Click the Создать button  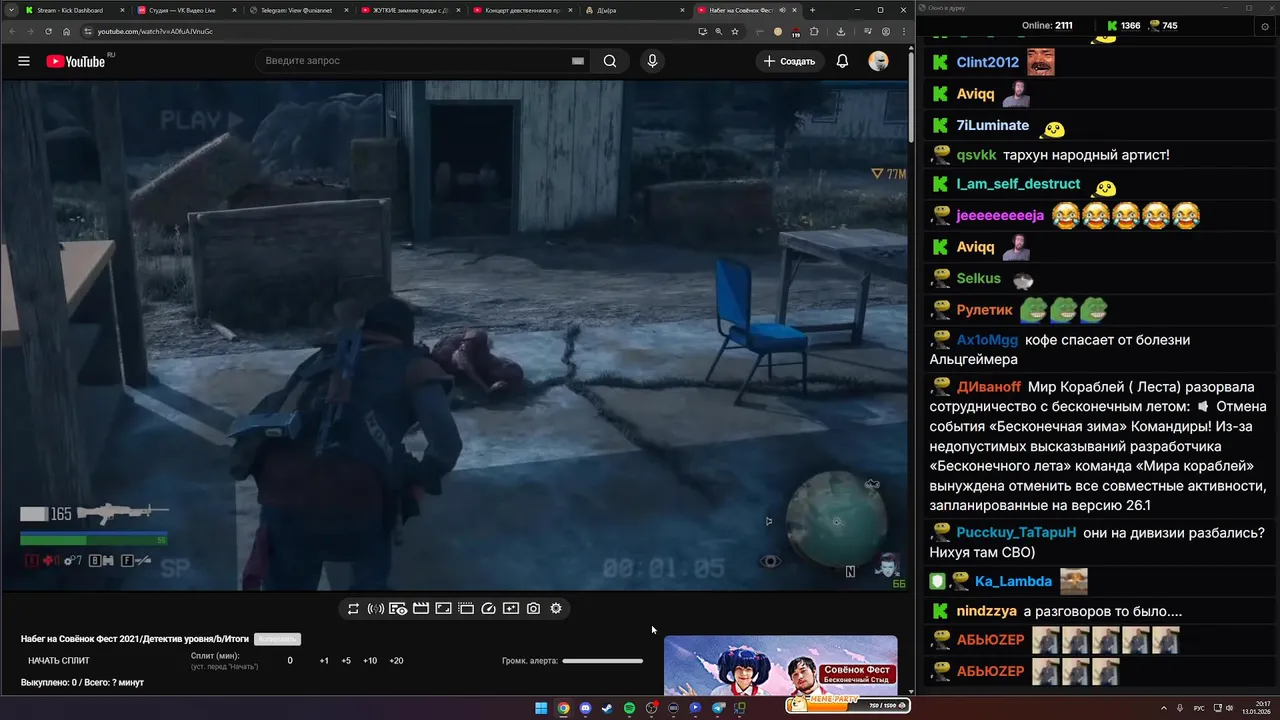point(789,61)
